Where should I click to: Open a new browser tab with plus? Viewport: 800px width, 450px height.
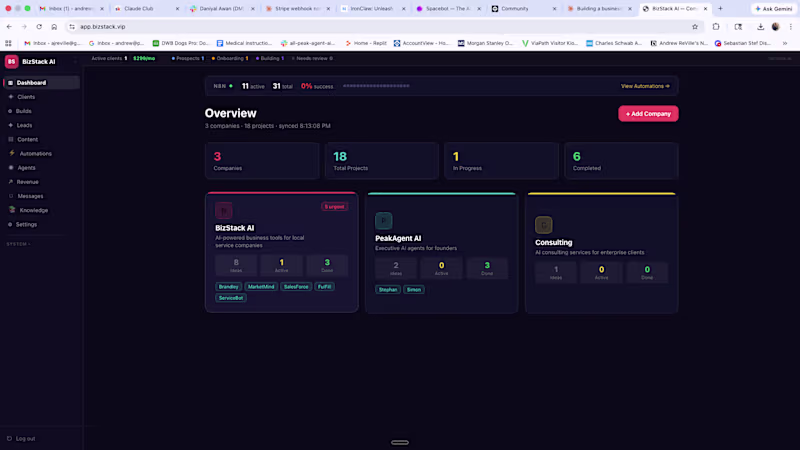coord(720,9)
